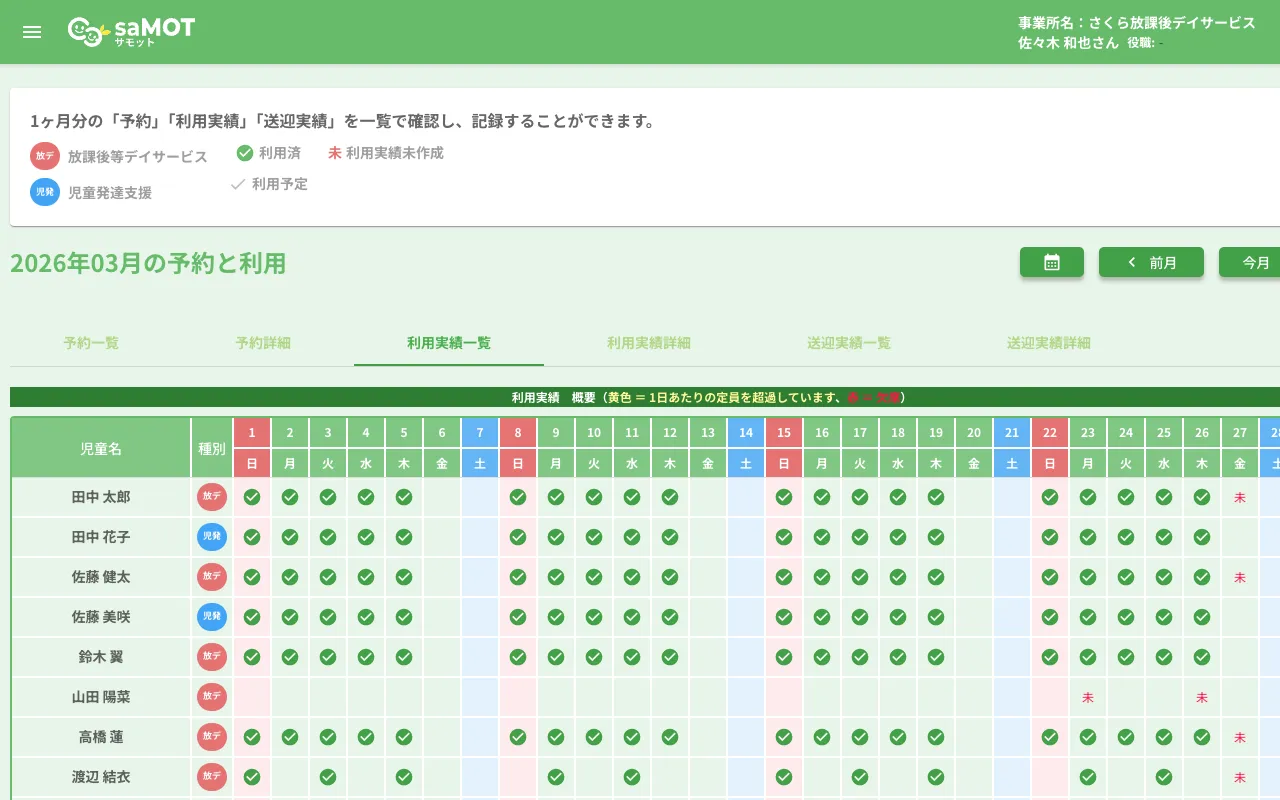The width and height of the screenshot is (1280, 800).
Task: Click 佐藤 健太's checkmark on March 8
Action: point(518,577)
